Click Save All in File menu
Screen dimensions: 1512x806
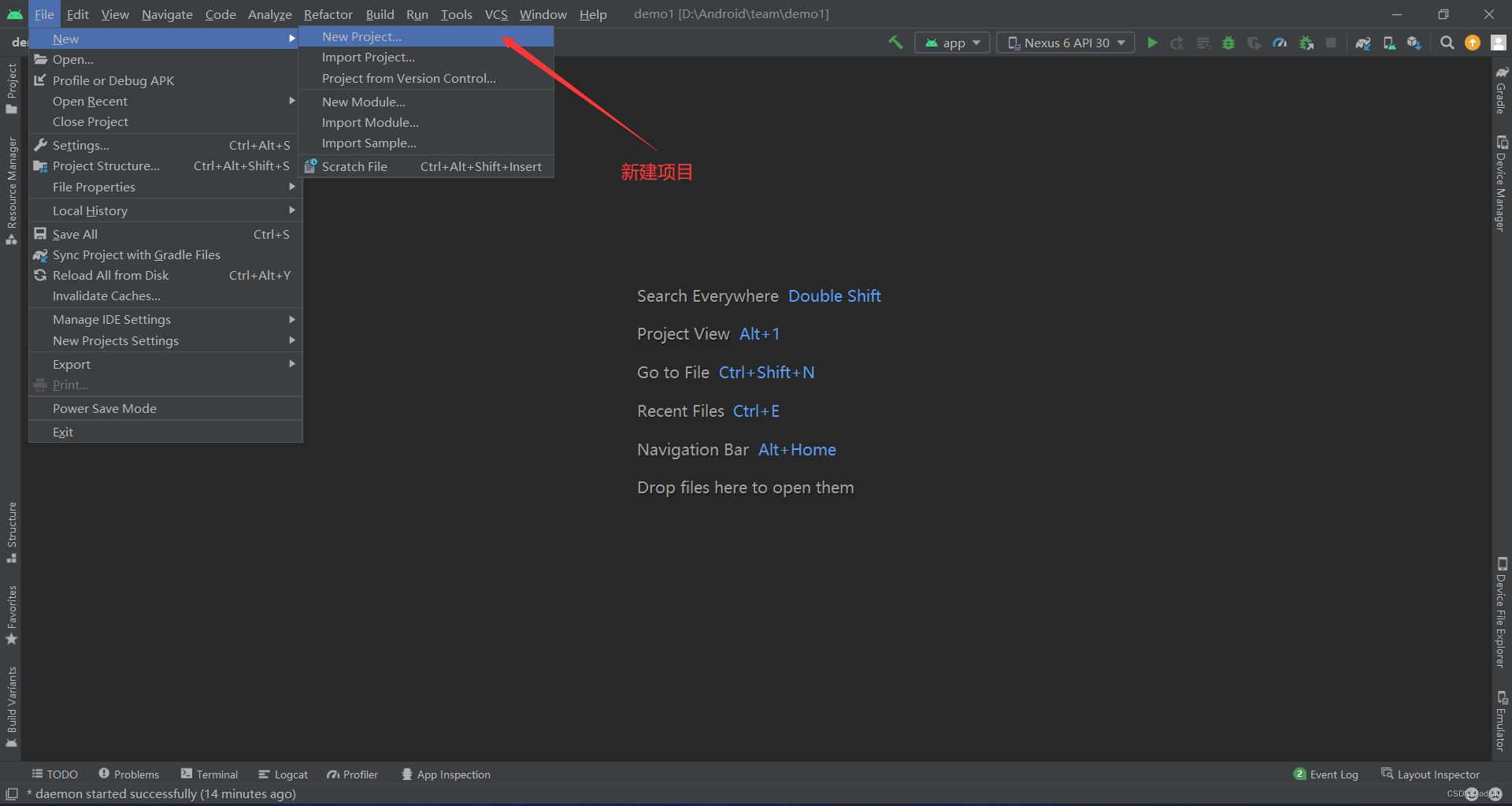point(165,234)
